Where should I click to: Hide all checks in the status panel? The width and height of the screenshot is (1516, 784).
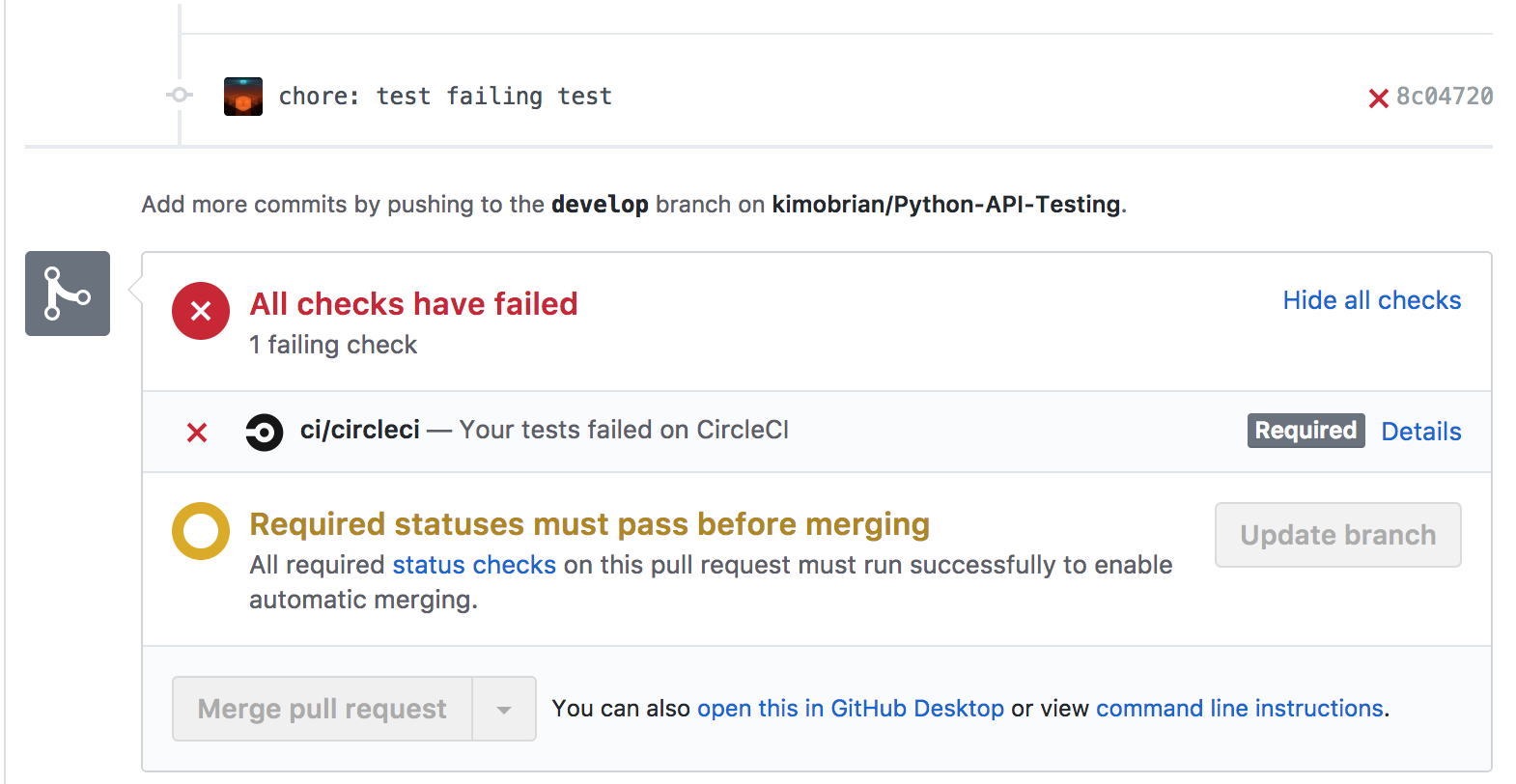[x=1372, y=300]
